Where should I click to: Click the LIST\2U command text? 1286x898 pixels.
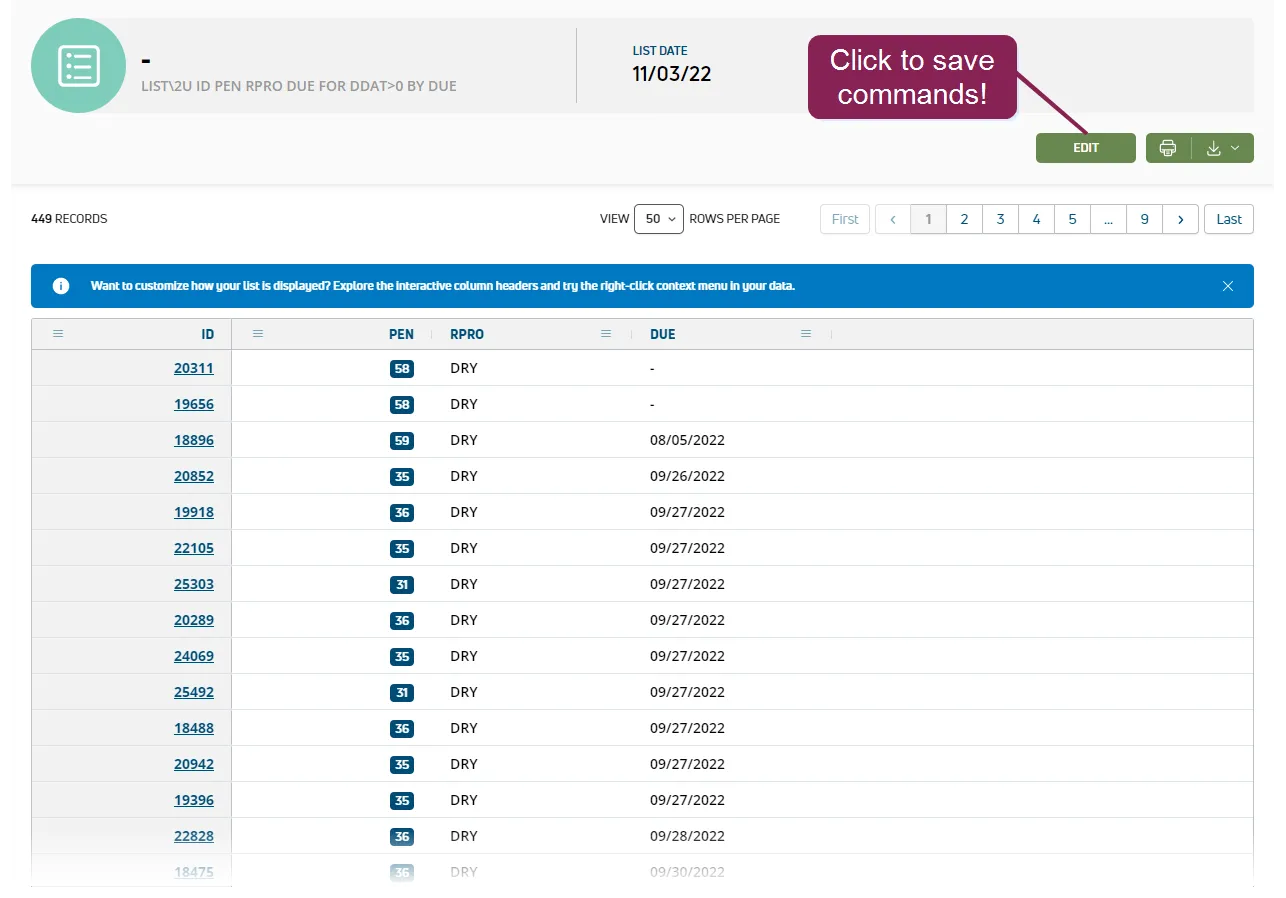pyautogui.click(x=299, y=86)
